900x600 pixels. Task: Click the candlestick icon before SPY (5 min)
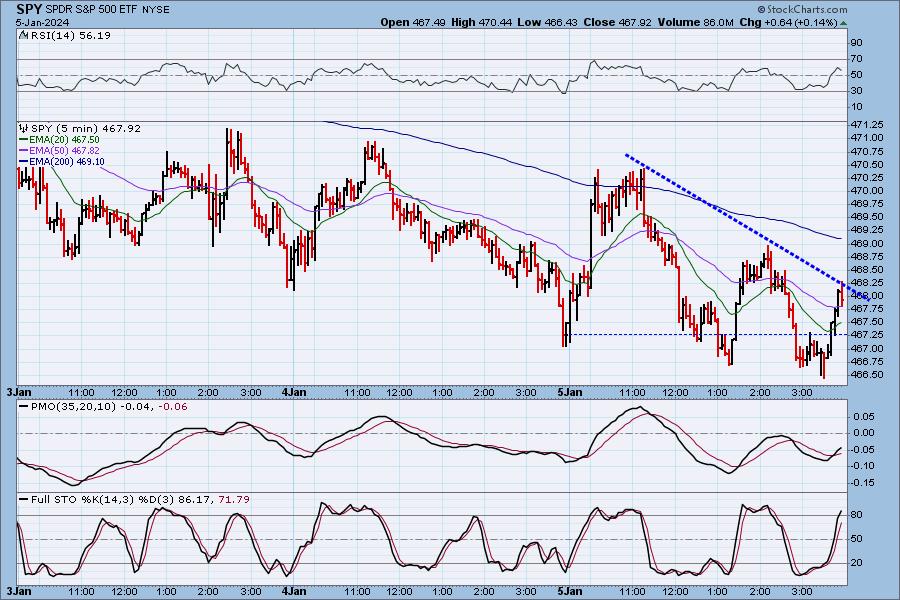coord(24,129)
